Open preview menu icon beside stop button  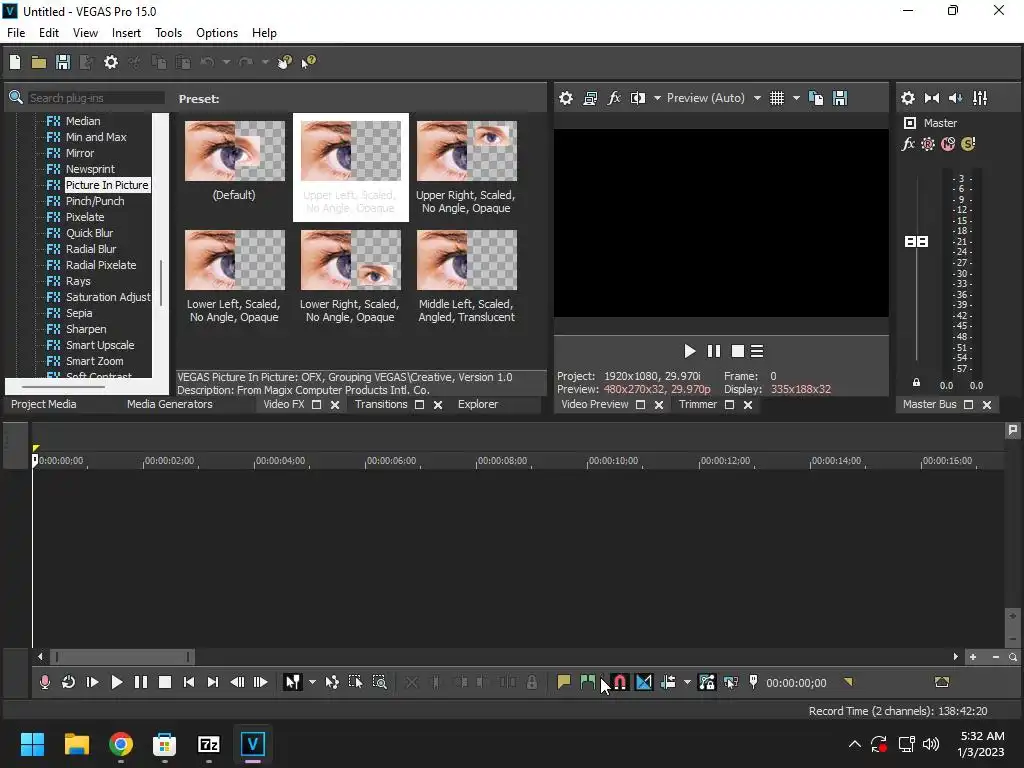[757, 351]
